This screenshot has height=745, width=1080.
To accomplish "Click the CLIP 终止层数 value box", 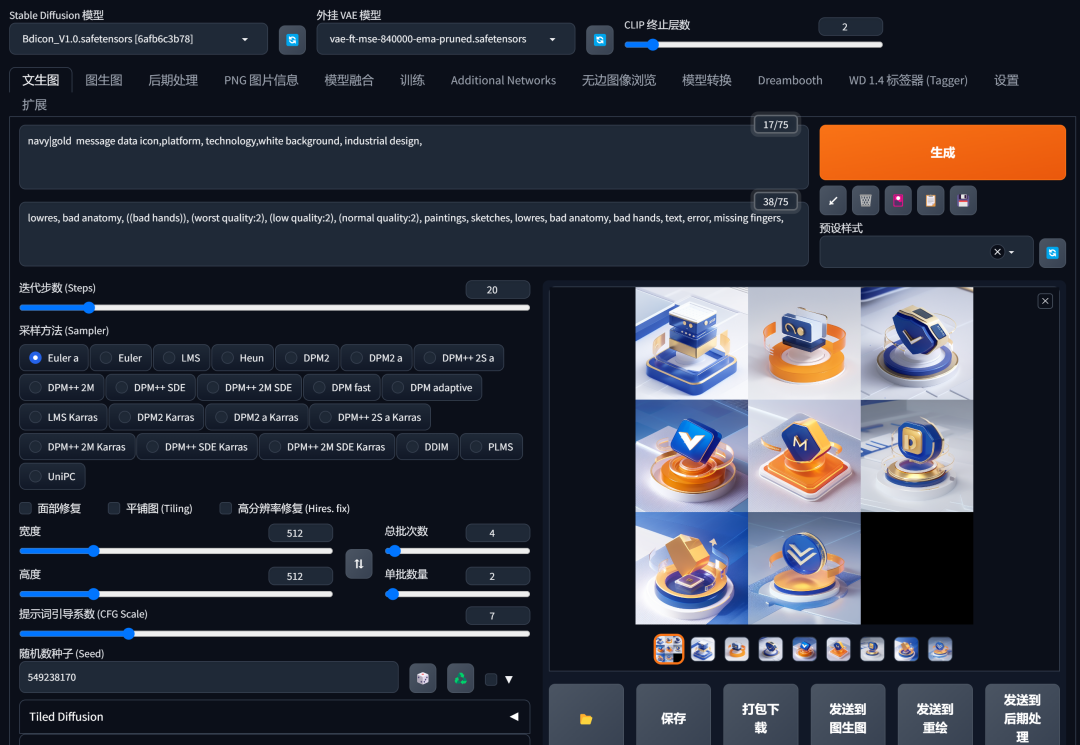I will pyautogui.click(x=850, y=27).
